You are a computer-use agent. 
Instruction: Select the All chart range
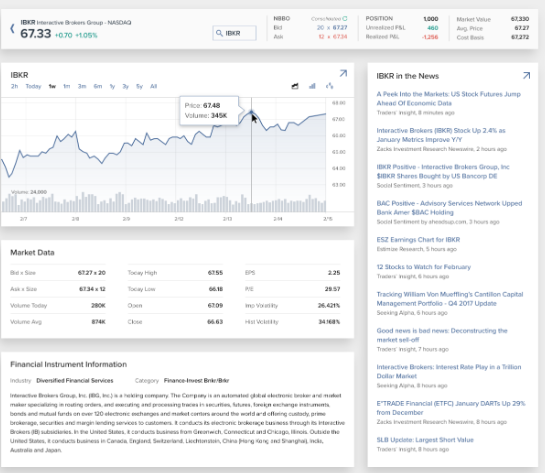click(153, 86)
